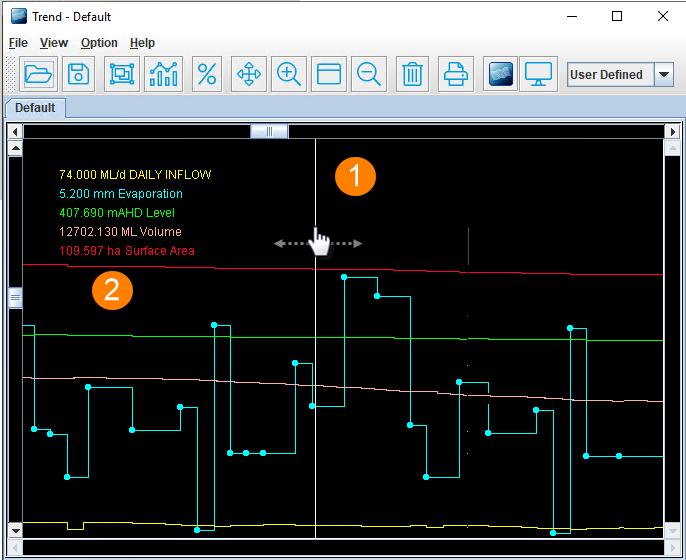Image resolution: width=686 pixels, height=560 pixels.
Task: Open the Option menu
Action: pyautogui.click(x=99, y=43)
